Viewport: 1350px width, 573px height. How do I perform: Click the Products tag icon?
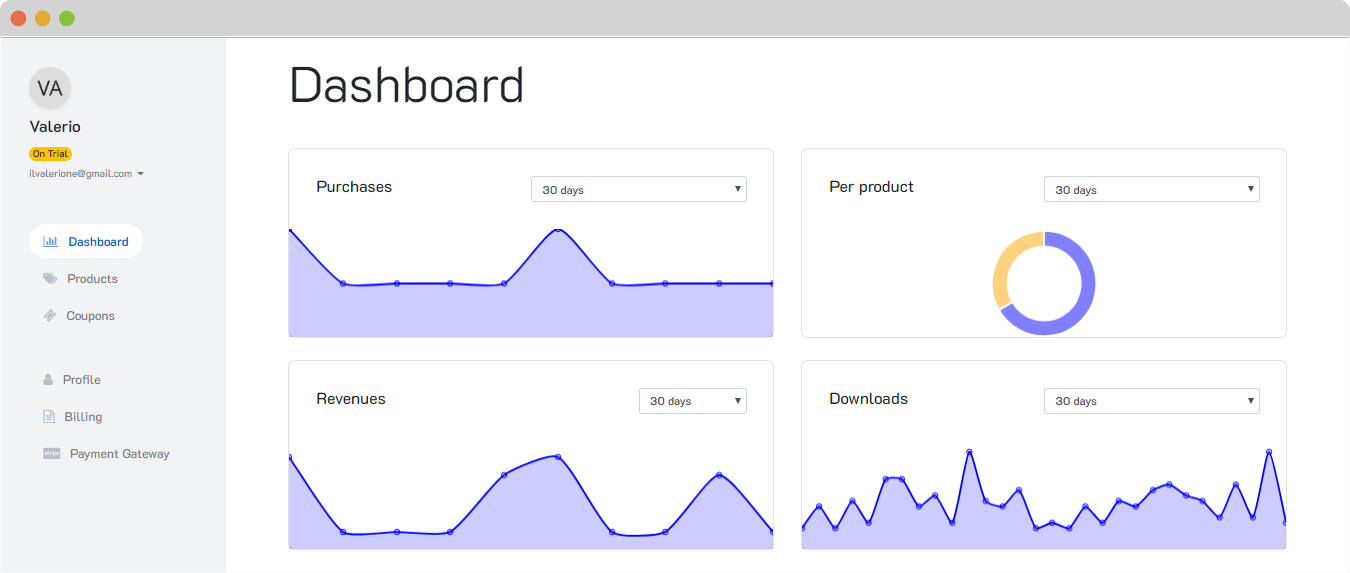click(50, 279)
